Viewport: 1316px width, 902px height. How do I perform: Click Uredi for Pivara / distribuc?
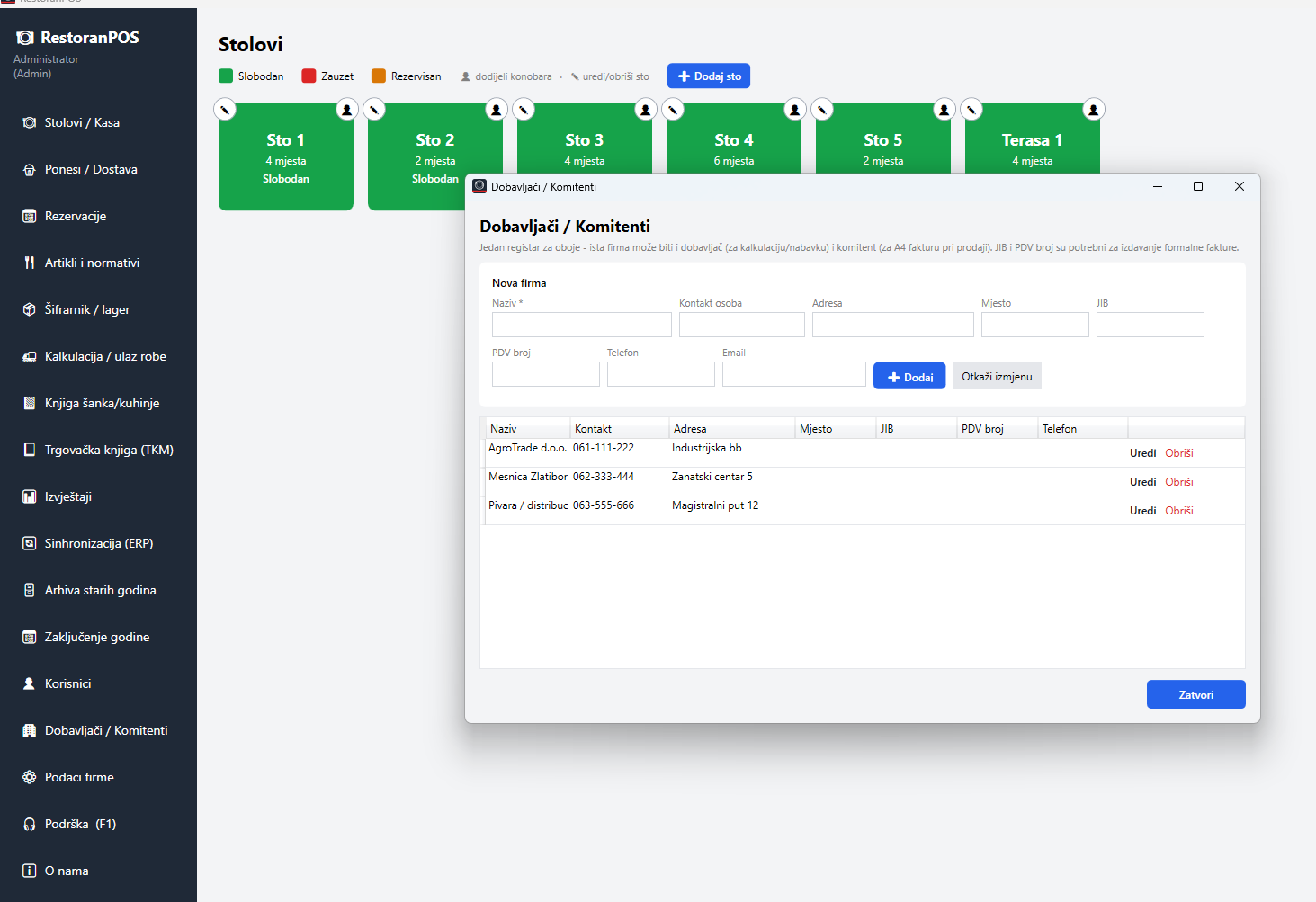tap(1143, 511)
